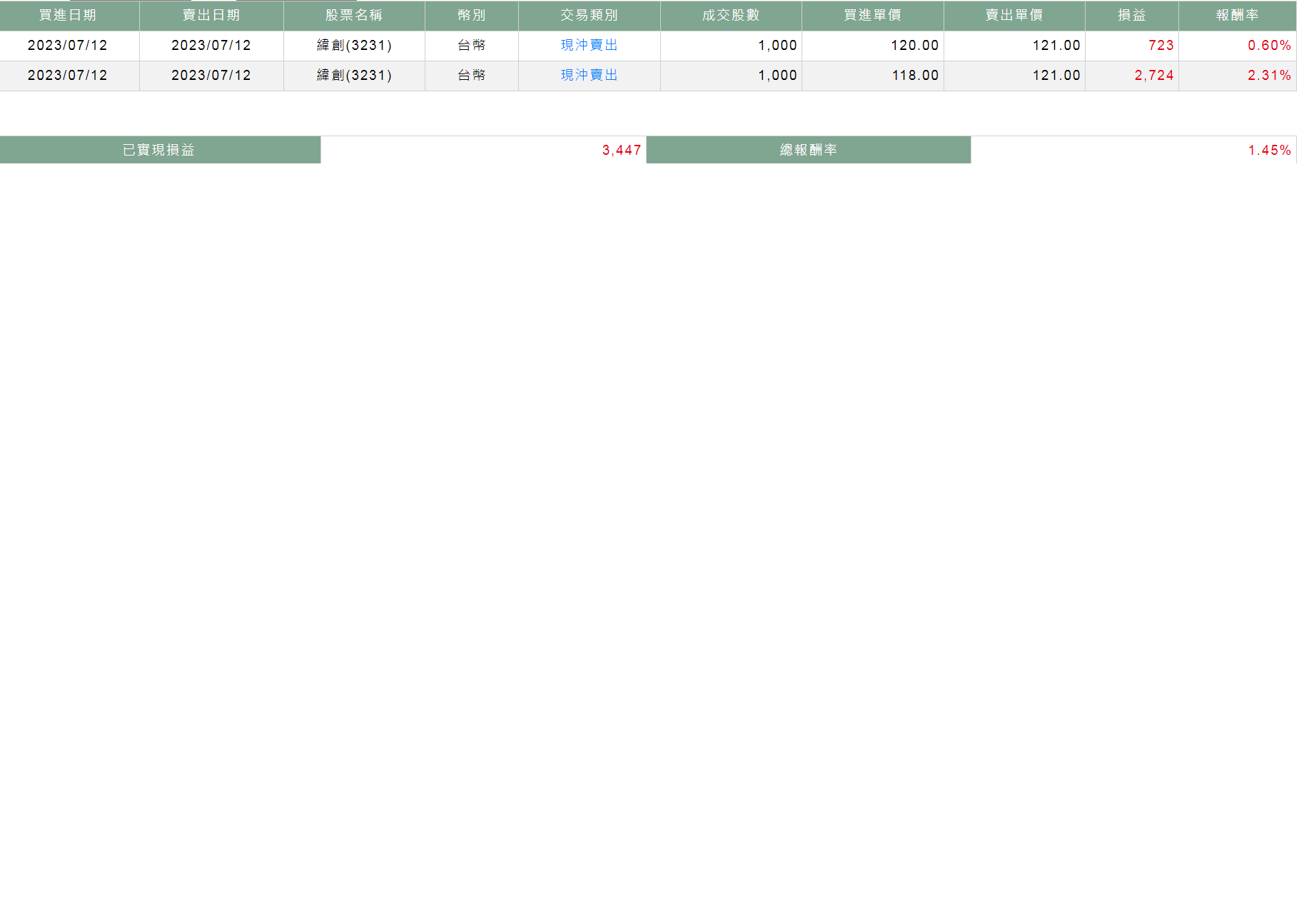Open 現沖賣出 link in 118.00 row
Image resolution: width=1309 pixels, height=924 pixels.
[590, 76]
